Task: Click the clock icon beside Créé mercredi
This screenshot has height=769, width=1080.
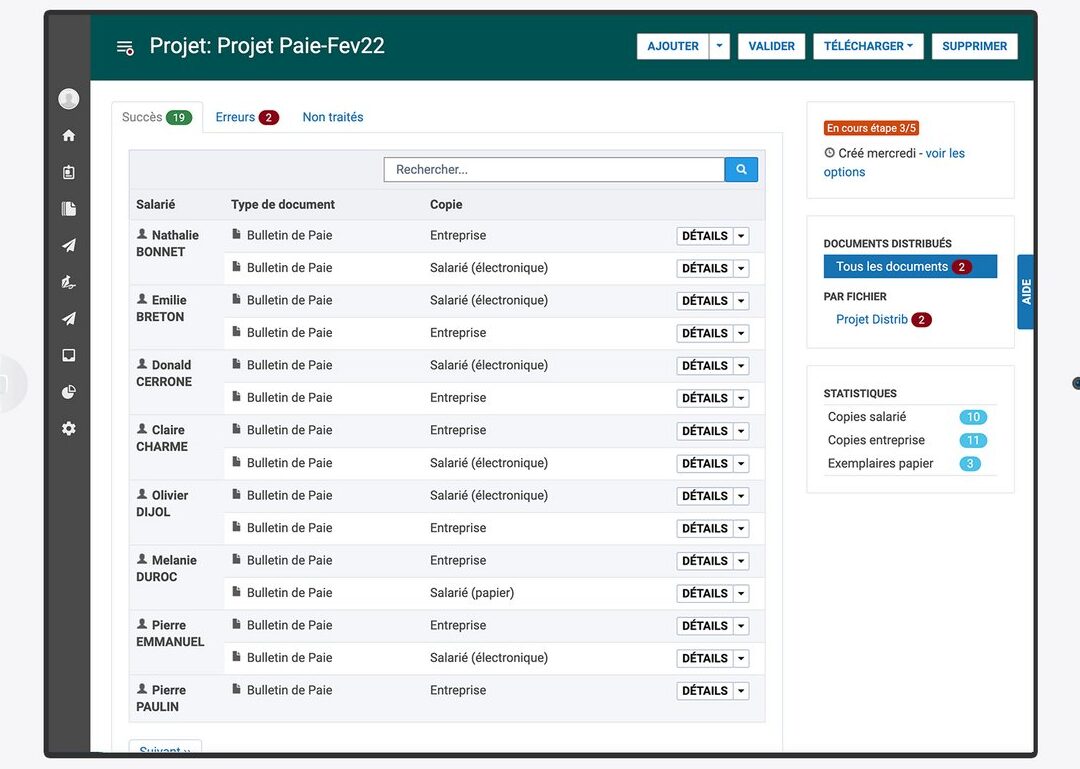Action: tap(829, 153)
